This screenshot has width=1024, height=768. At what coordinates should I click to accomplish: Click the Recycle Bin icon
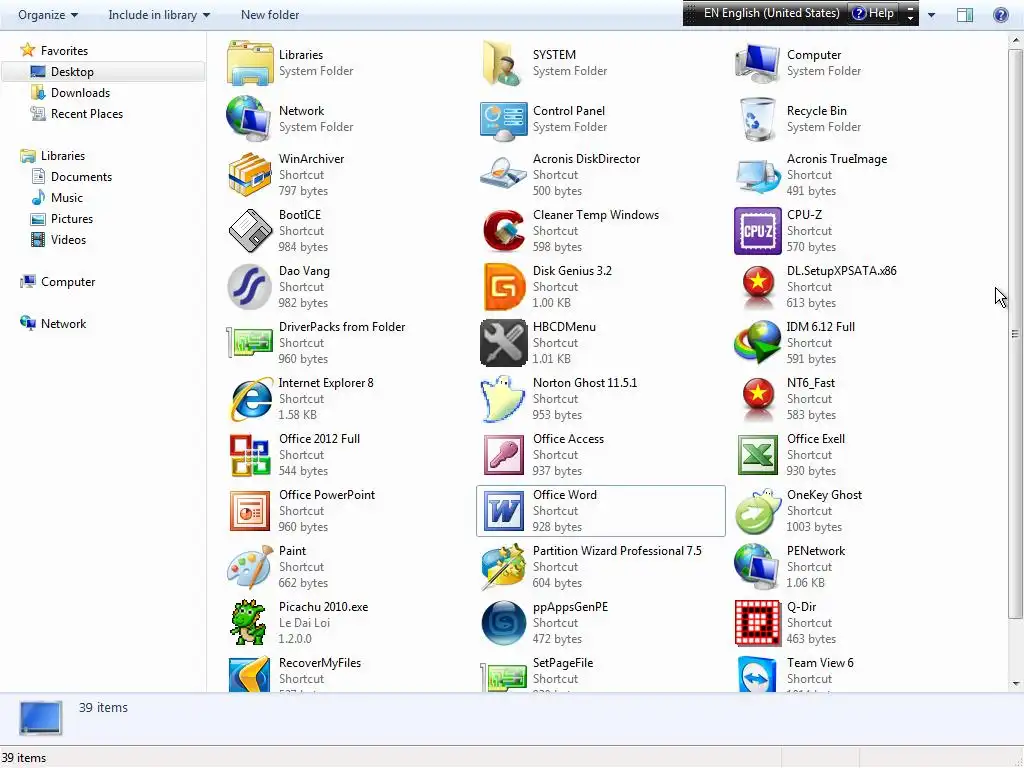(758, 119)
